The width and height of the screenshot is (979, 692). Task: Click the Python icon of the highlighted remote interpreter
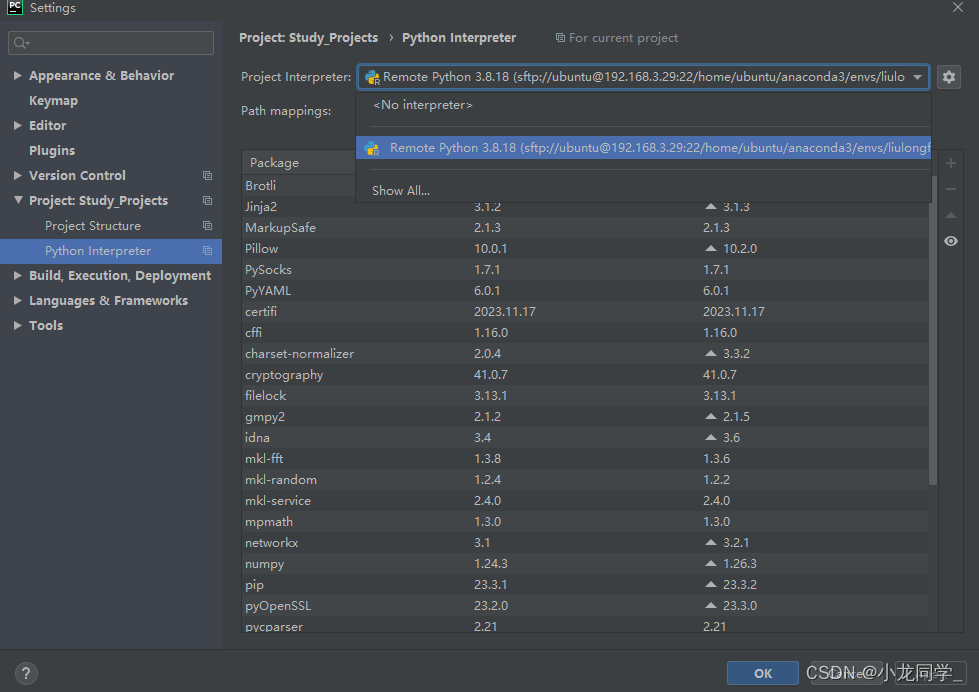pos(372,148)
